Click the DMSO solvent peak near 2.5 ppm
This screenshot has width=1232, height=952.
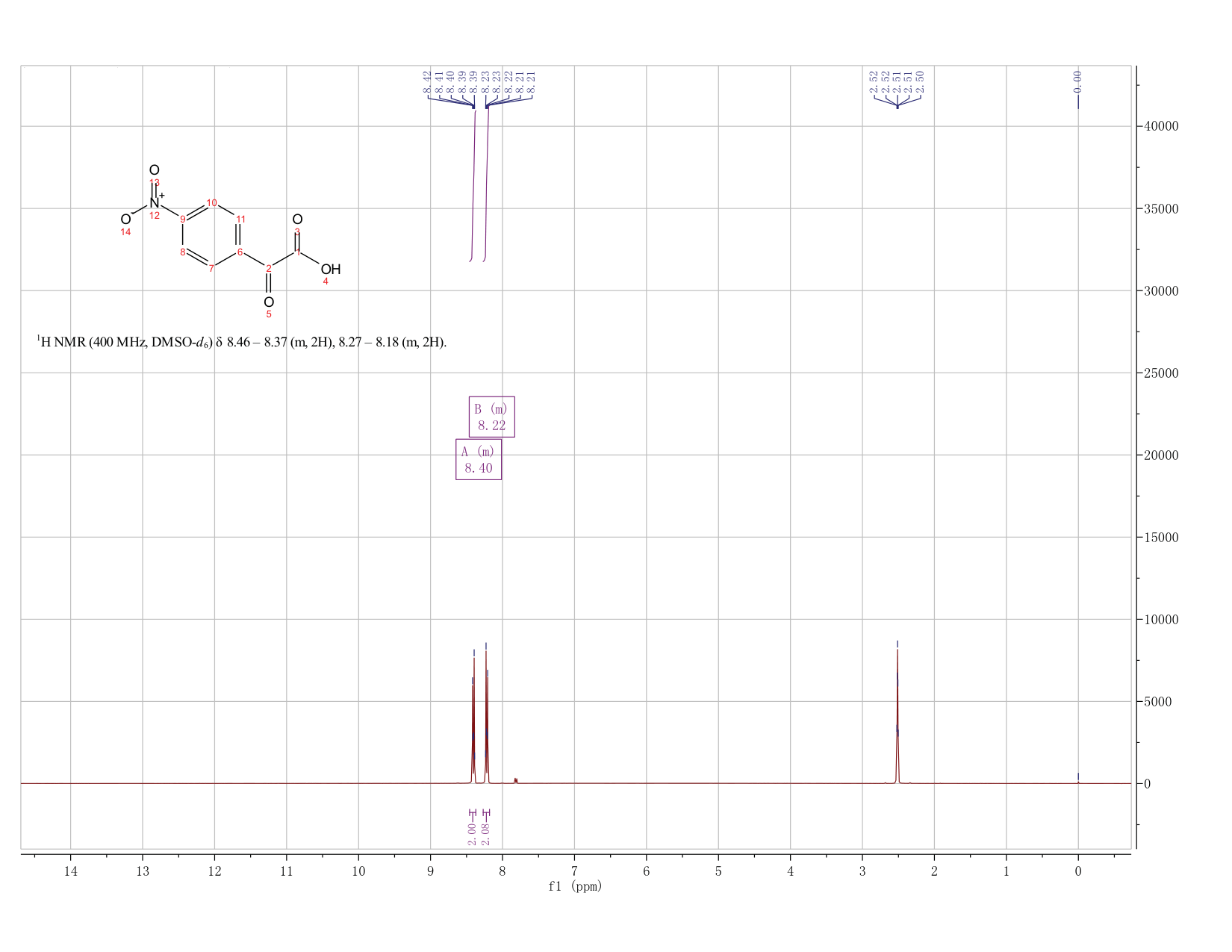(x=897, y=717)
